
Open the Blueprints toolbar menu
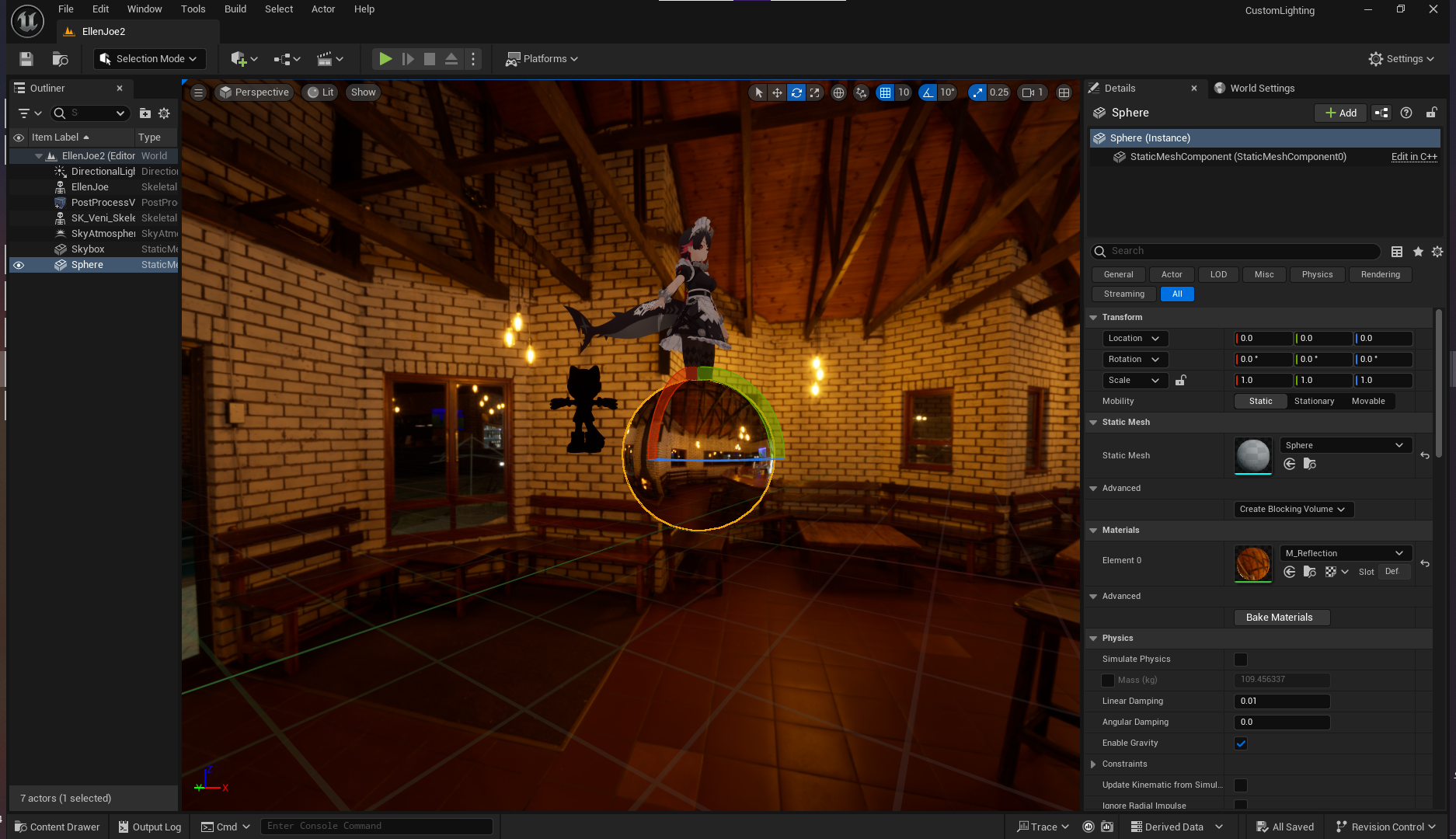click(287, 59)
